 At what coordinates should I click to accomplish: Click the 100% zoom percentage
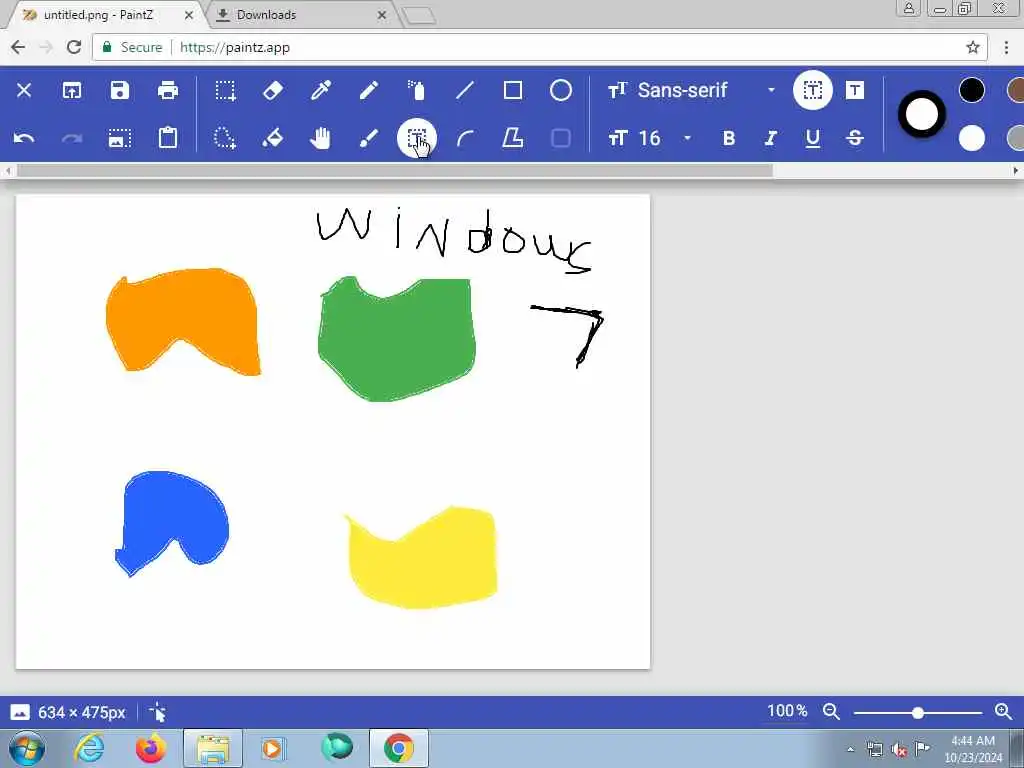click(787, 711)
